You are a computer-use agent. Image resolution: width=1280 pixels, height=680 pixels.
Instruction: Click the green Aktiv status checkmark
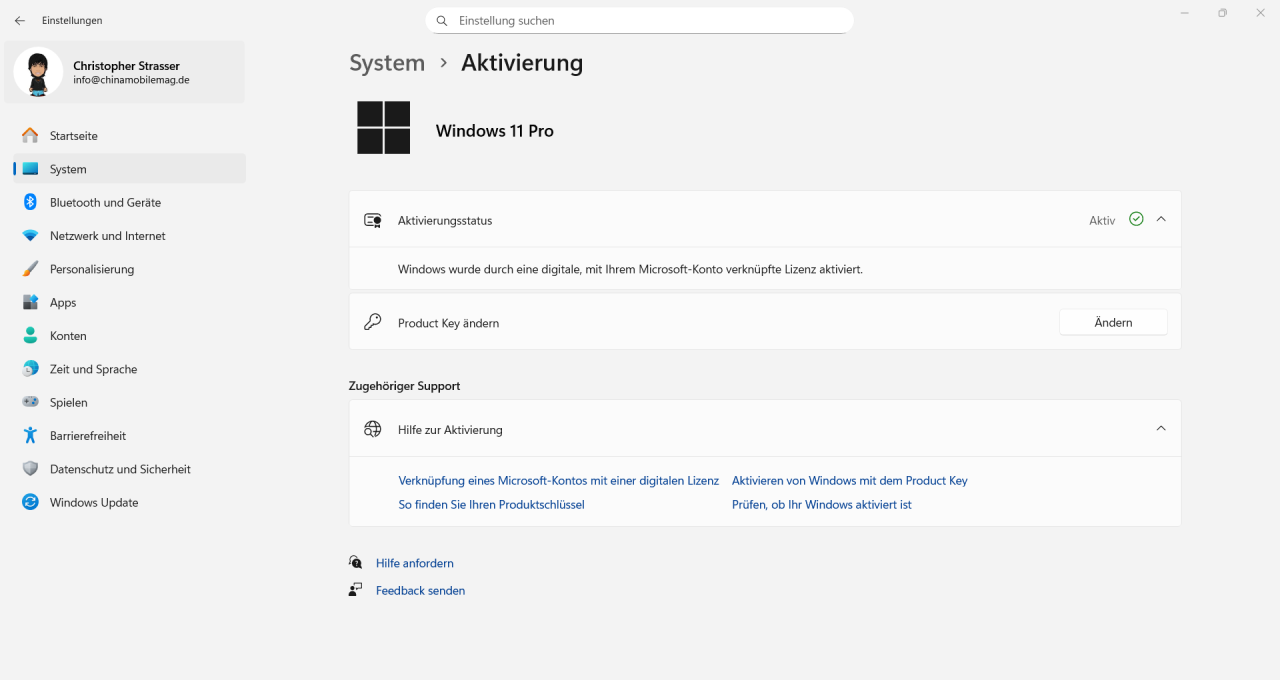pyautogui.click(x=1136, y=218)
